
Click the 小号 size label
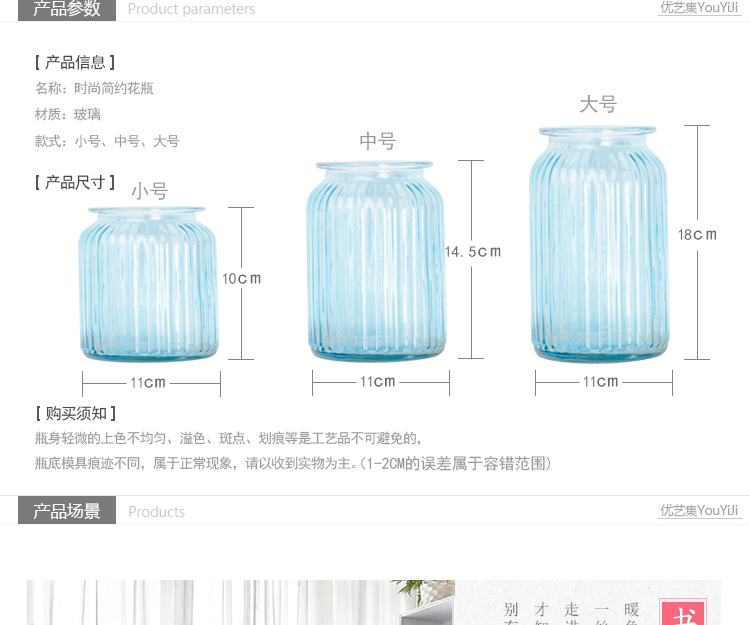click(150, 191)
